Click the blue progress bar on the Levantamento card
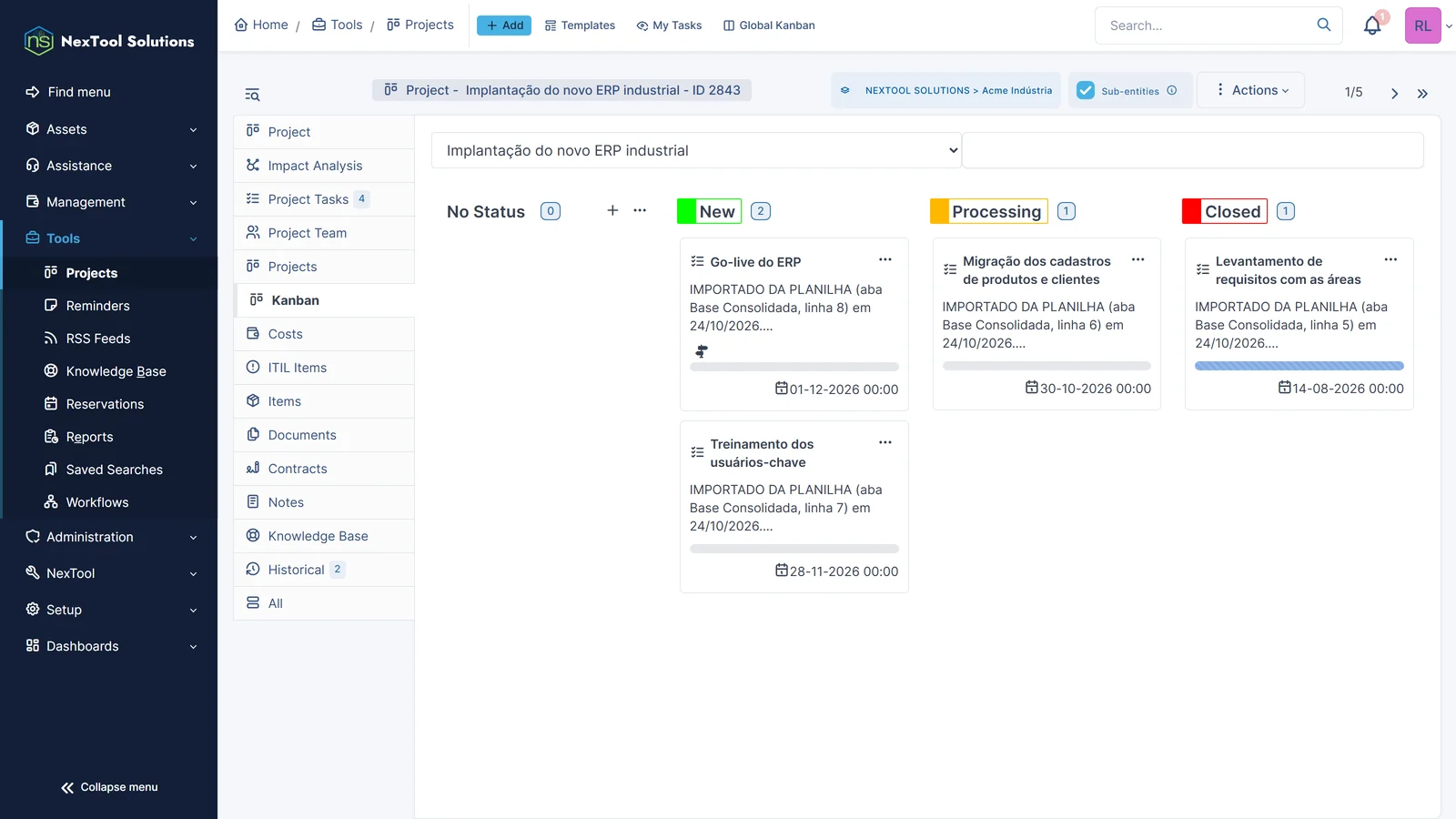1456x819 pixels. (x=1299, y=366)
